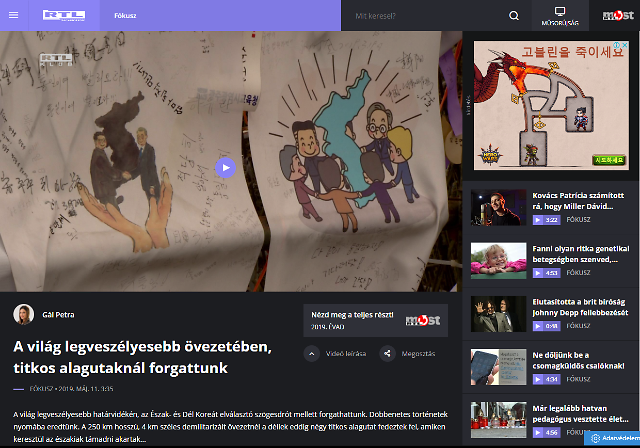Open the Fókusz section link
The width and height of the screenshot is (640, 448).
click(x=125, y=16)
